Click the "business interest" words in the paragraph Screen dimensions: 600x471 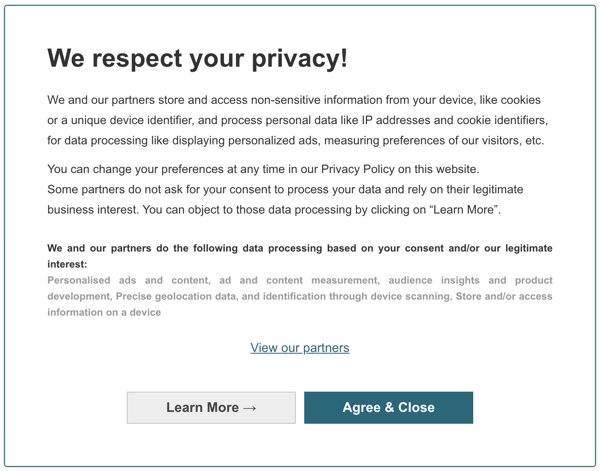[92, 210]
